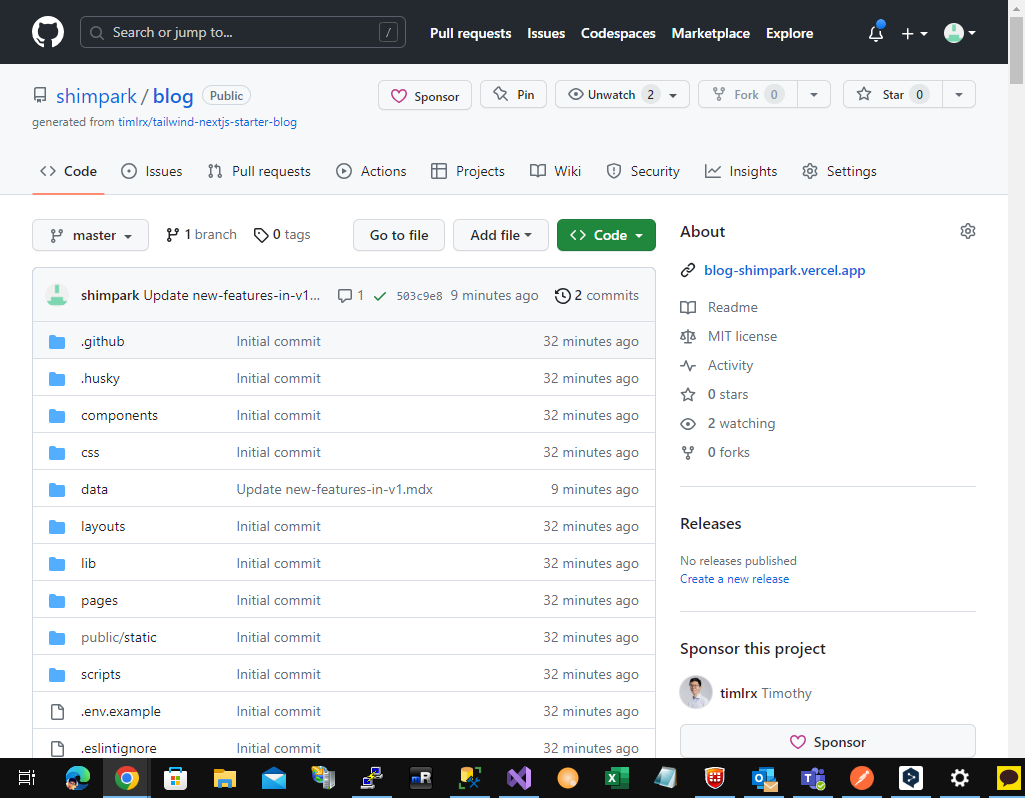The width and height of the screenshot is (1025, 798).
Task: Click Create a new release
Action: 734,579
